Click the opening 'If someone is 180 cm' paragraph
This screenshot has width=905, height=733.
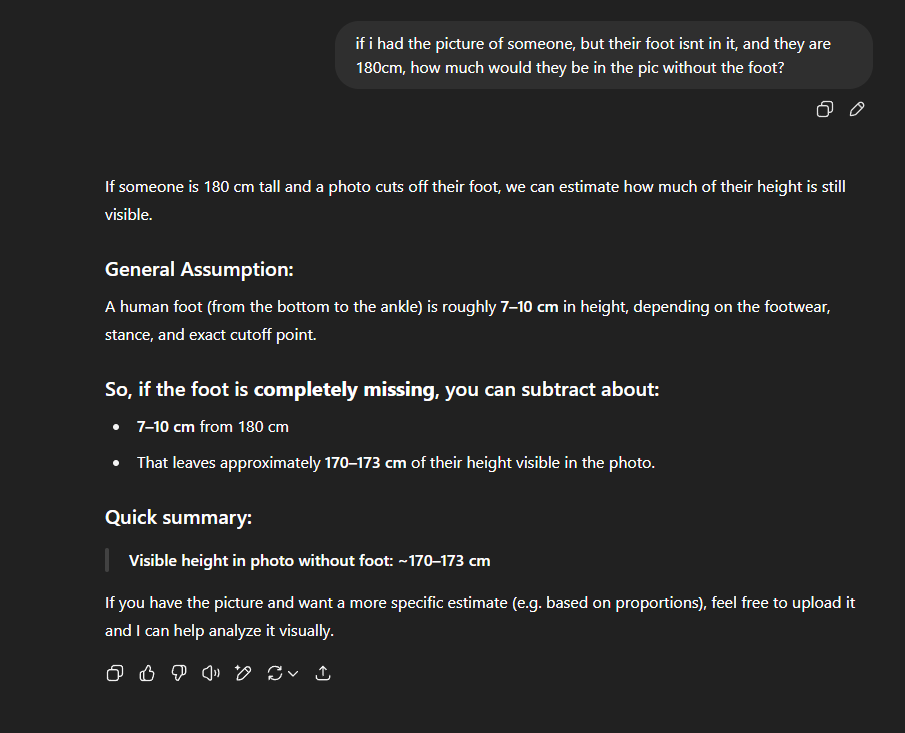pyautogui.click(x=476, y=200)
